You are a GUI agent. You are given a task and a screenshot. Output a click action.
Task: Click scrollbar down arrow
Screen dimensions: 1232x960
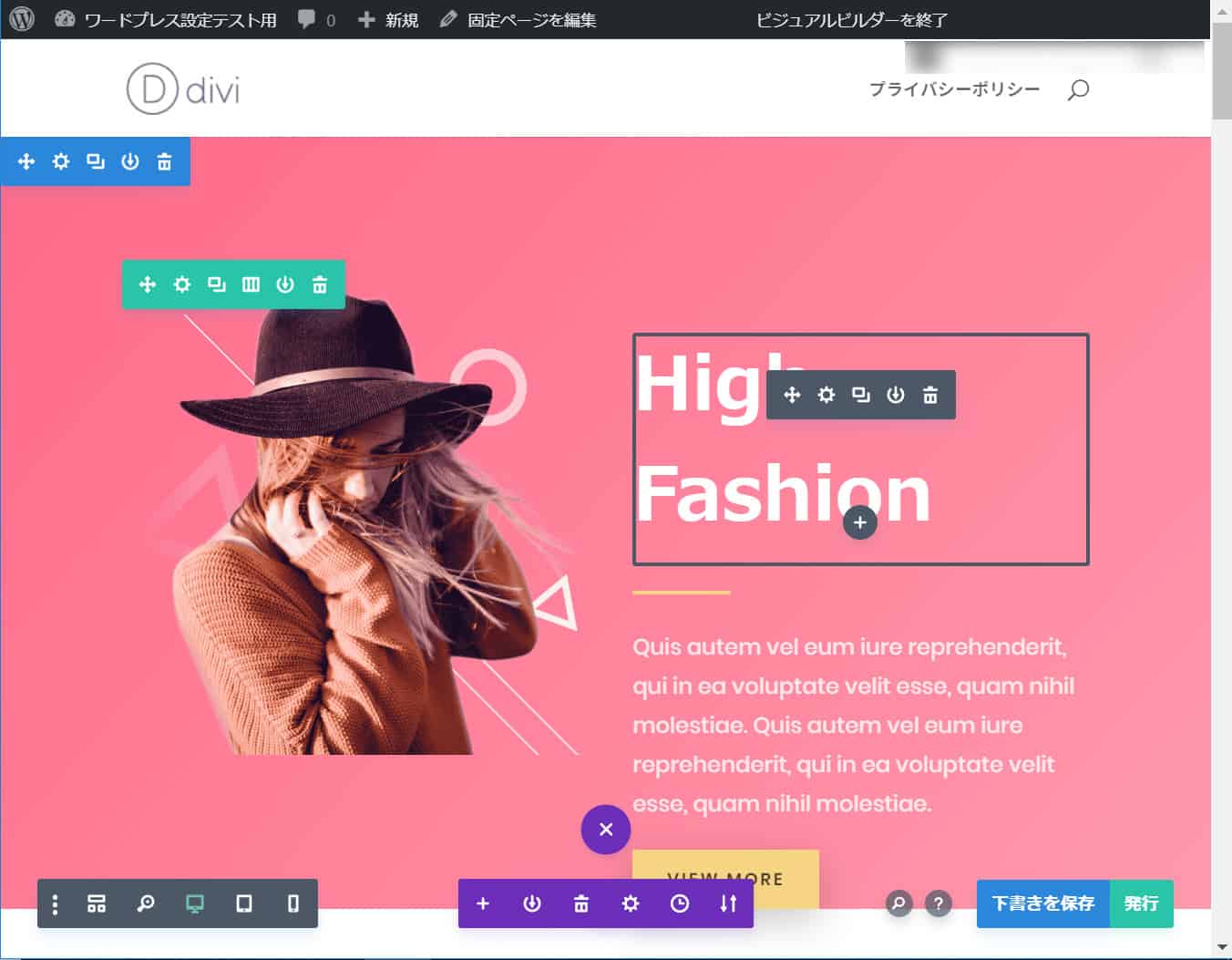(1222, 948)
